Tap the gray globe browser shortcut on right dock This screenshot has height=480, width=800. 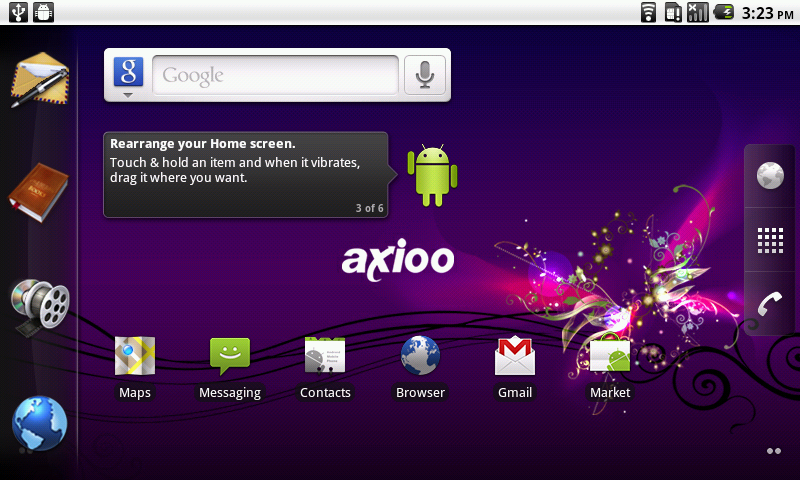[770, 175]
